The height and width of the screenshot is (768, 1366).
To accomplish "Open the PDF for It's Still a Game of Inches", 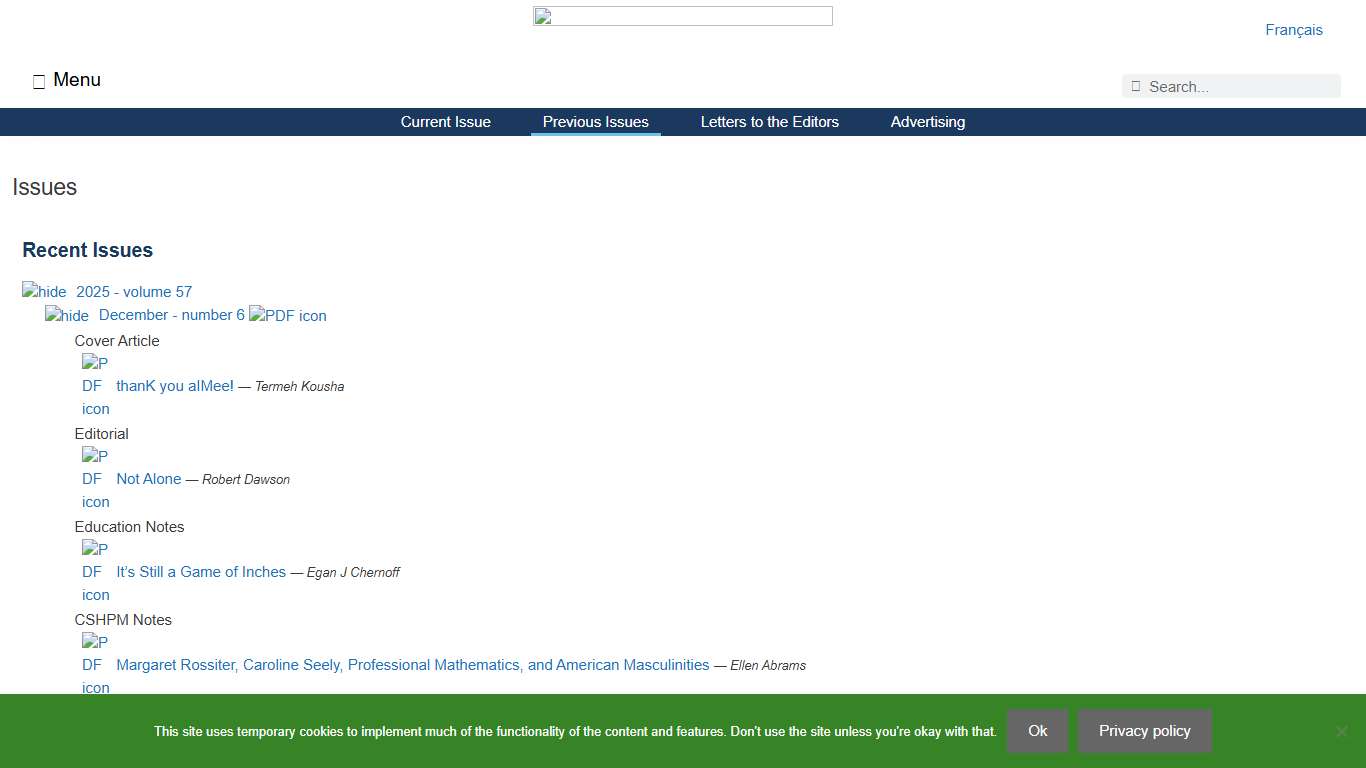I will [93, 571].
